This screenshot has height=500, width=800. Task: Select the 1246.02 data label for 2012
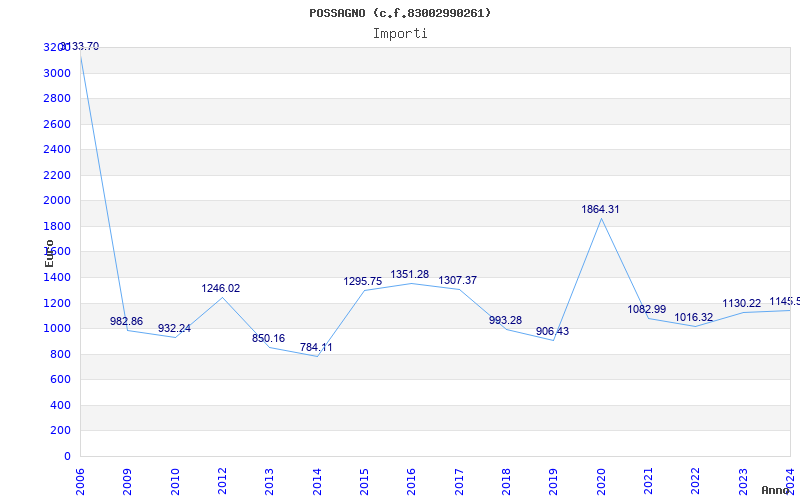(220, 288)
